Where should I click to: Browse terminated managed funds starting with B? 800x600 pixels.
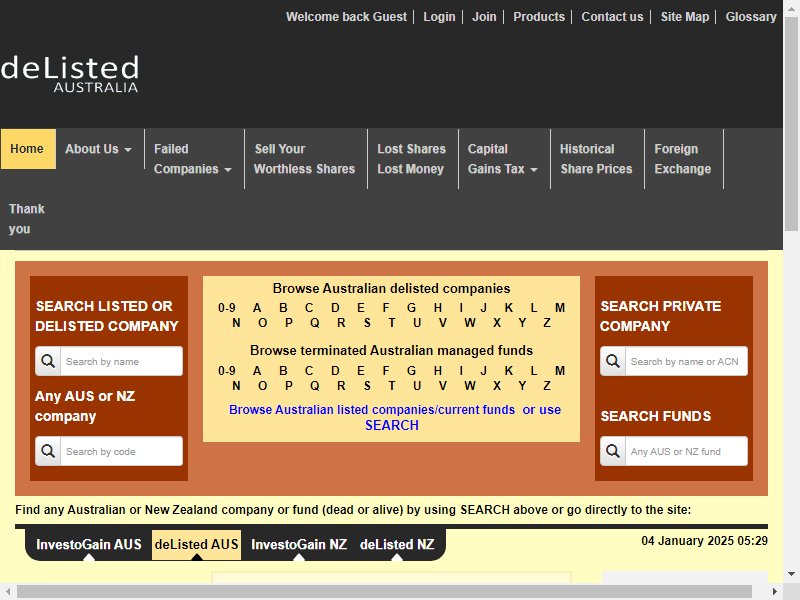(x=283, y=370)
